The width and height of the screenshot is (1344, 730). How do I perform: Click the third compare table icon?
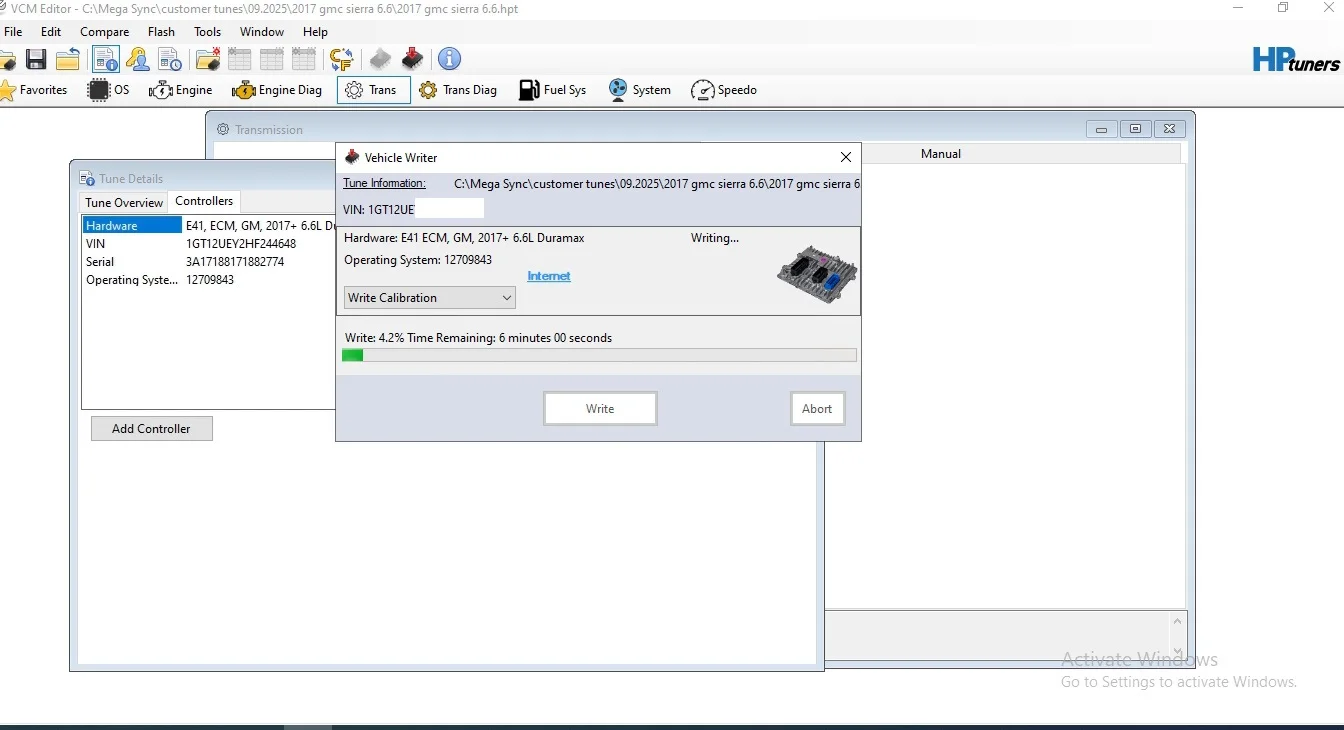[x=304, y=60]
